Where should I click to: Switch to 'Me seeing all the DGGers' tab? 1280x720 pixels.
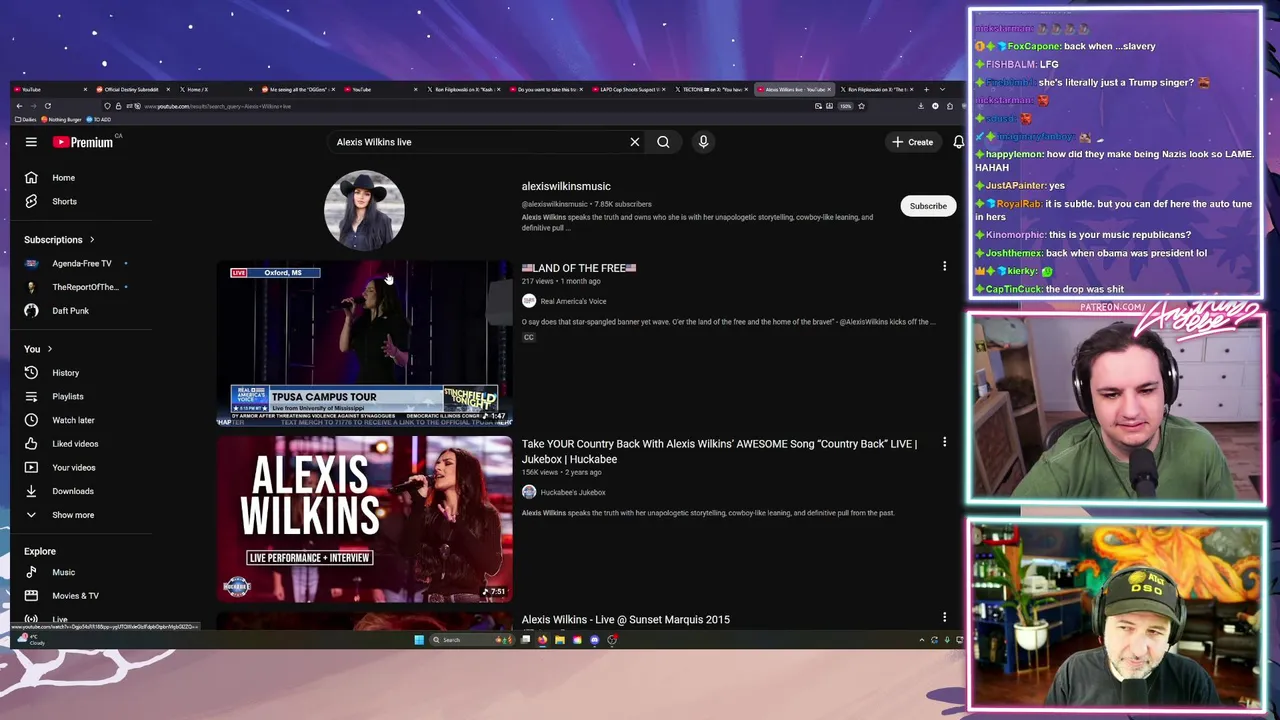coord(298,89)
